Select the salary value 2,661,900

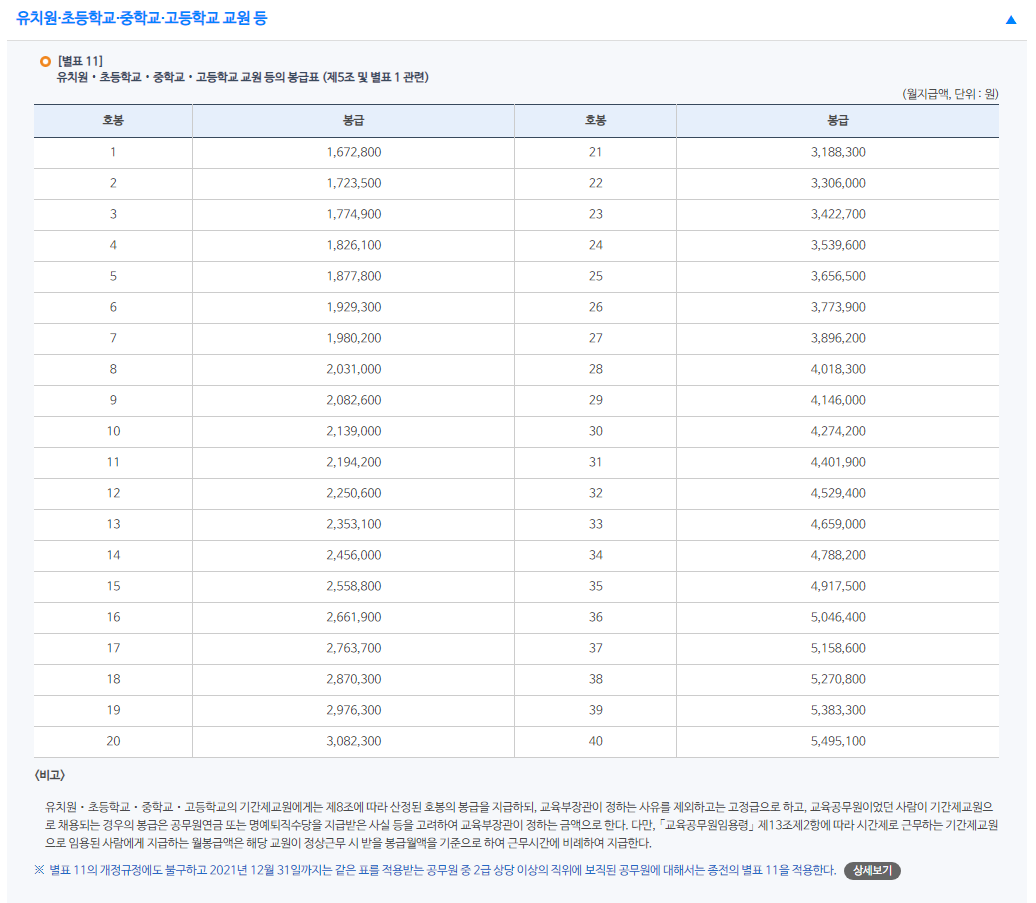(353, 618)
